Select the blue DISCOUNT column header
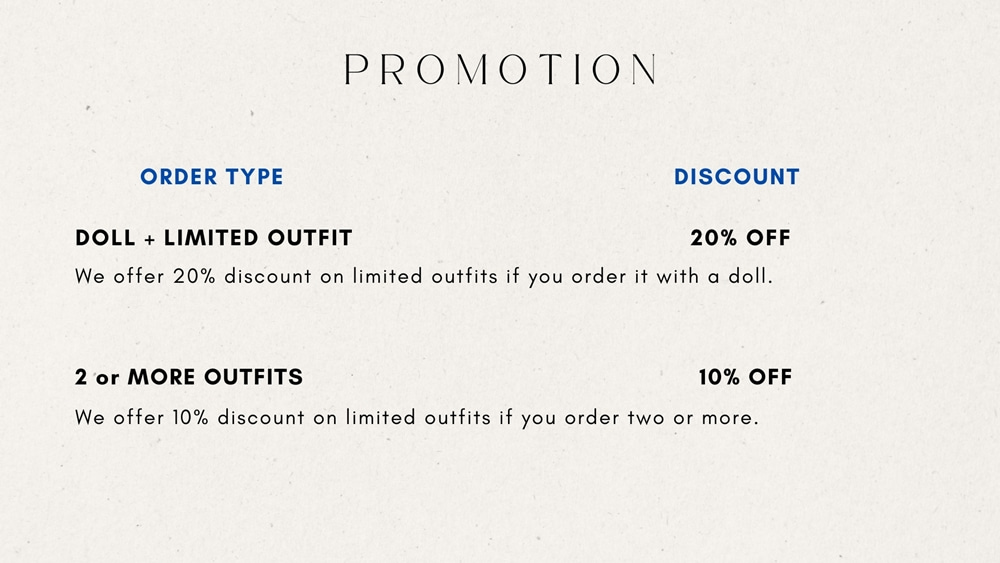1000x563 pixels. 737,177
